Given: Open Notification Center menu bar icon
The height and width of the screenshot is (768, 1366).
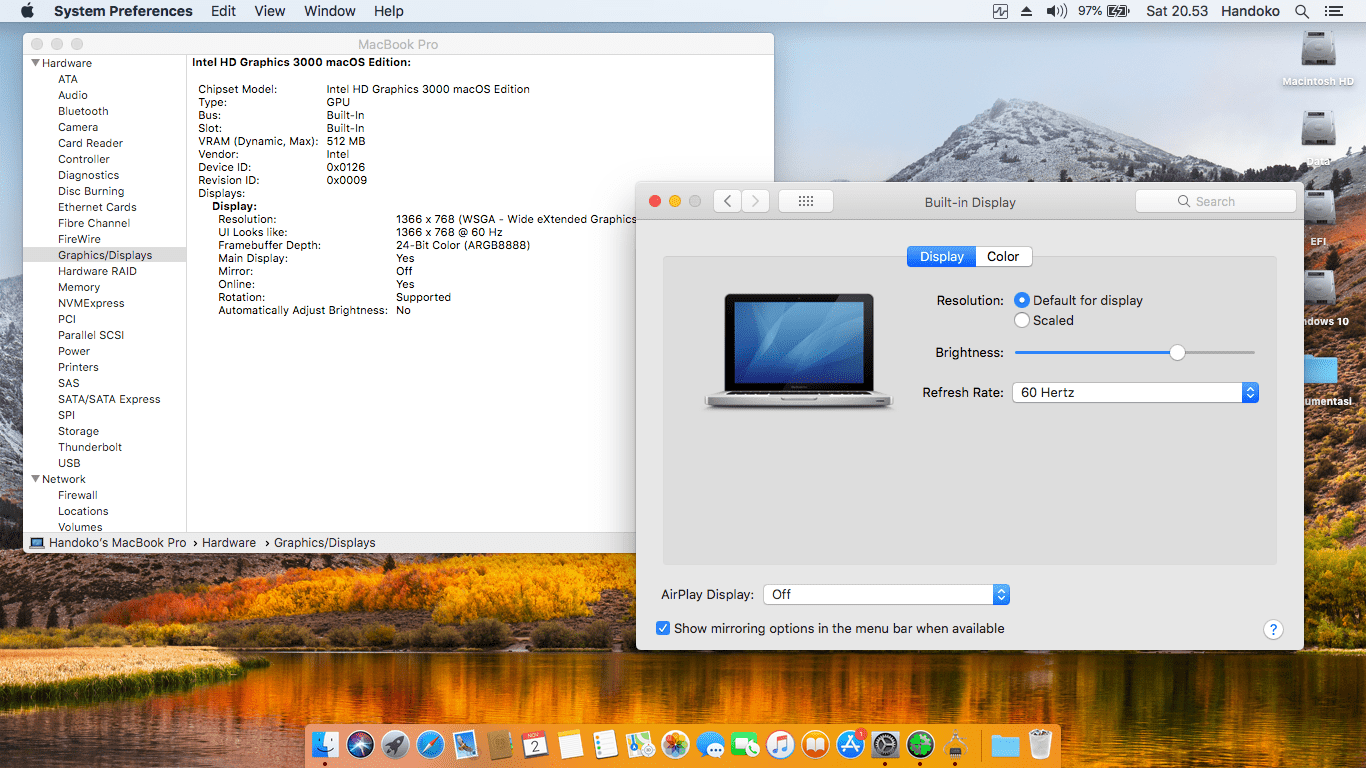Looking at the screenshot, I should [1334, 11].
